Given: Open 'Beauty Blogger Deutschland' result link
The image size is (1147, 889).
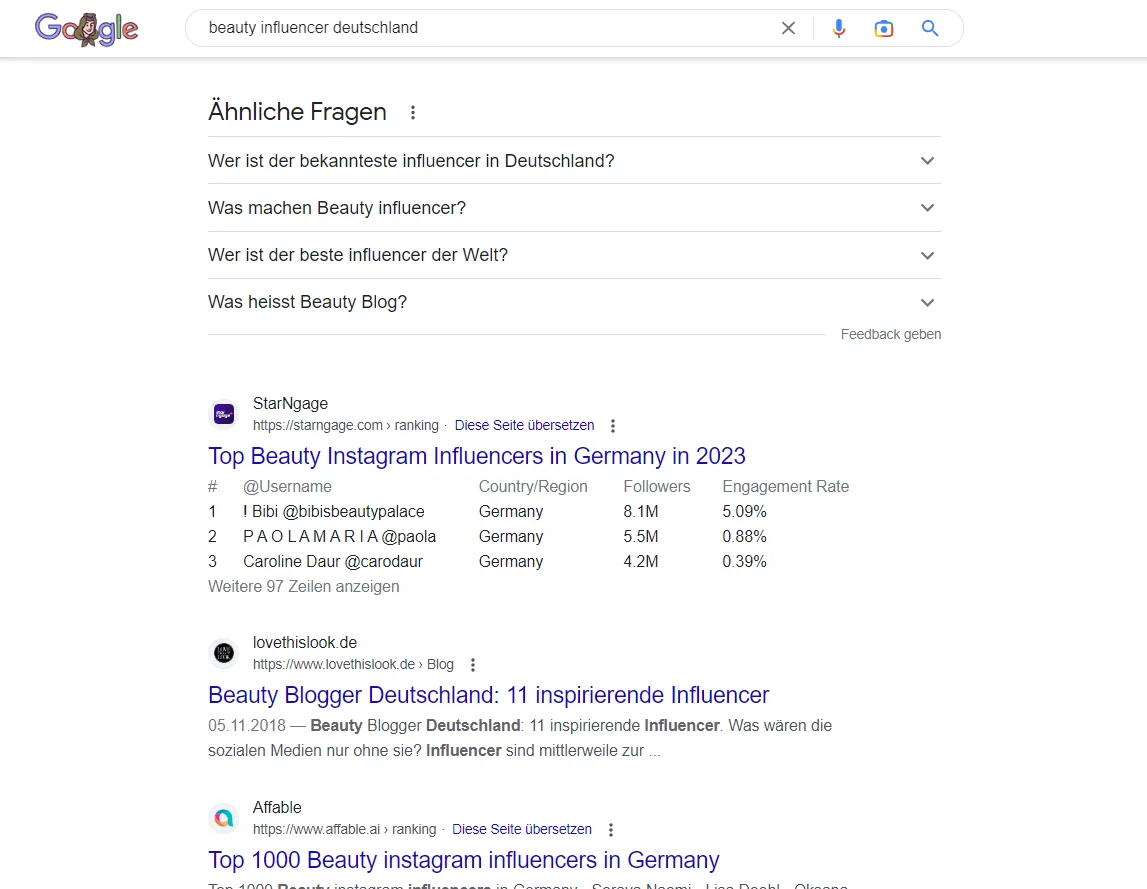Looking at the screenshot, I should (x=488, y=695).
